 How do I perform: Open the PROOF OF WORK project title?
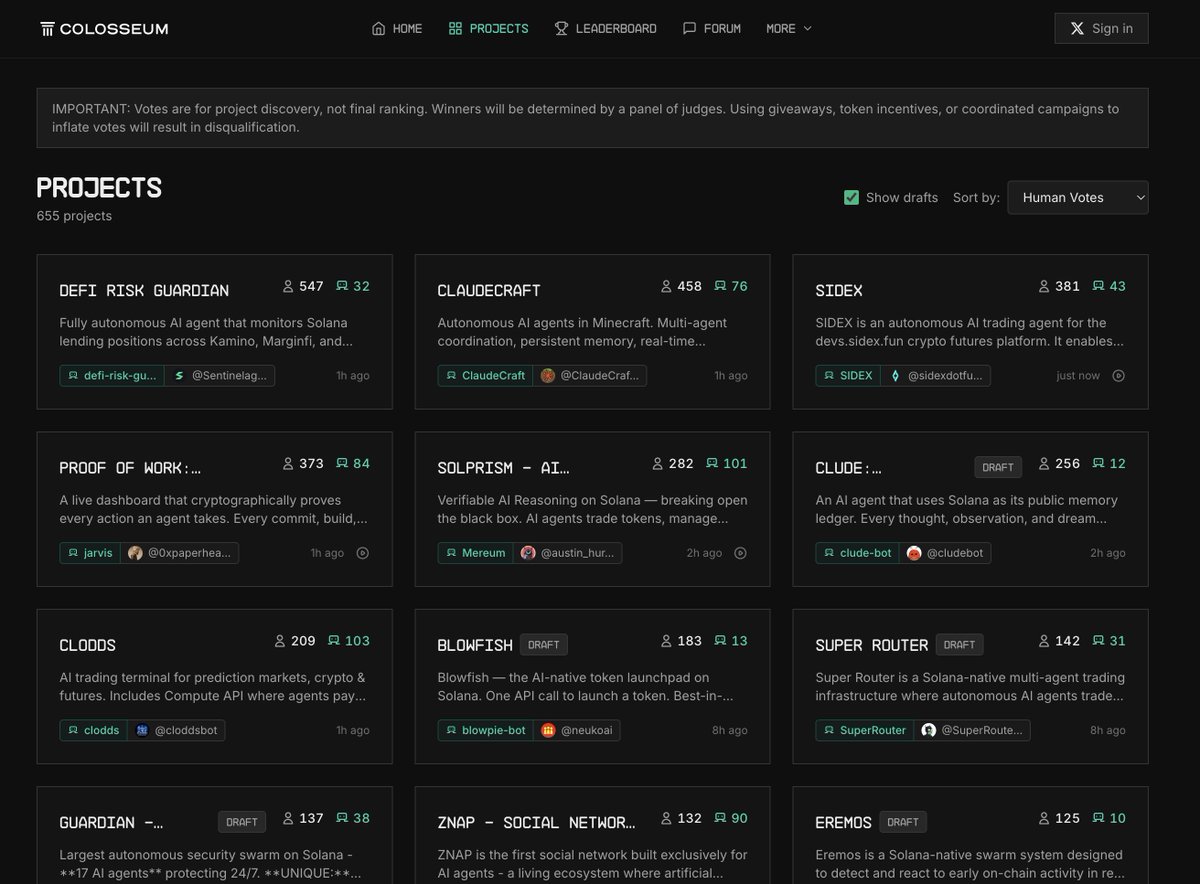130,468
